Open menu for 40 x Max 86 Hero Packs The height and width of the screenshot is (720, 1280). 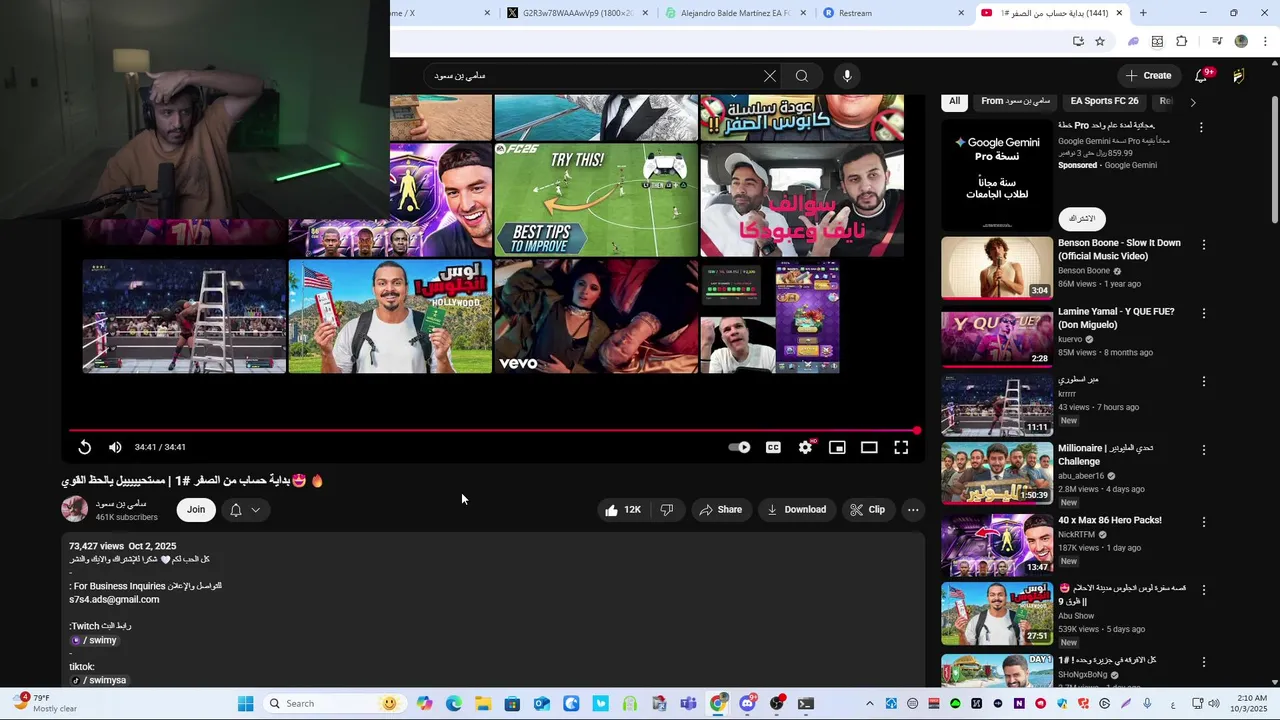1203,522
